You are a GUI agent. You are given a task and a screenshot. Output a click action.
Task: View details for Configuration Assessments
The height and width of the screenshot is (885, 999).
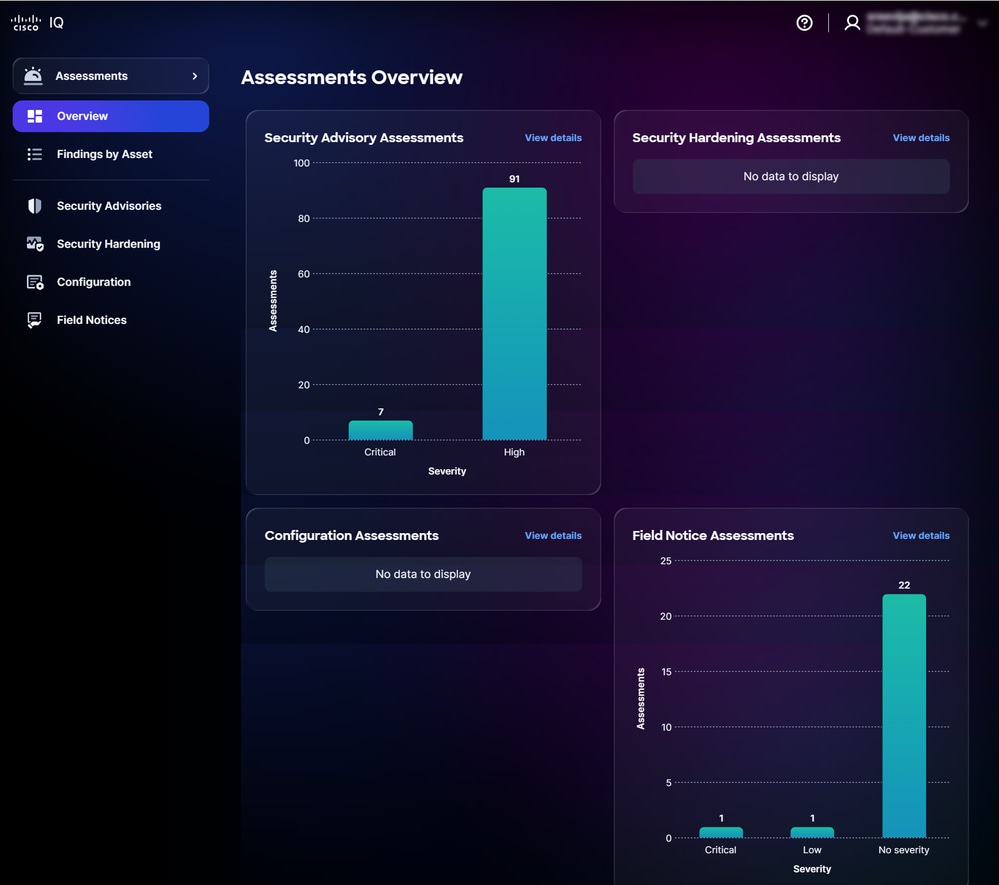pos(553,536)
